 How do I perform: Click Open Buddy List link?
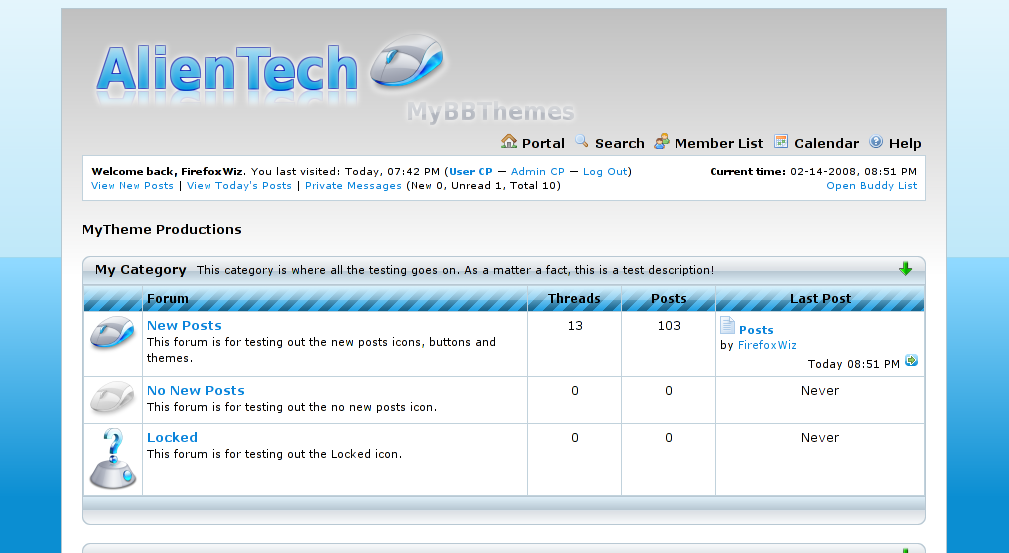(x=871, y=186)
